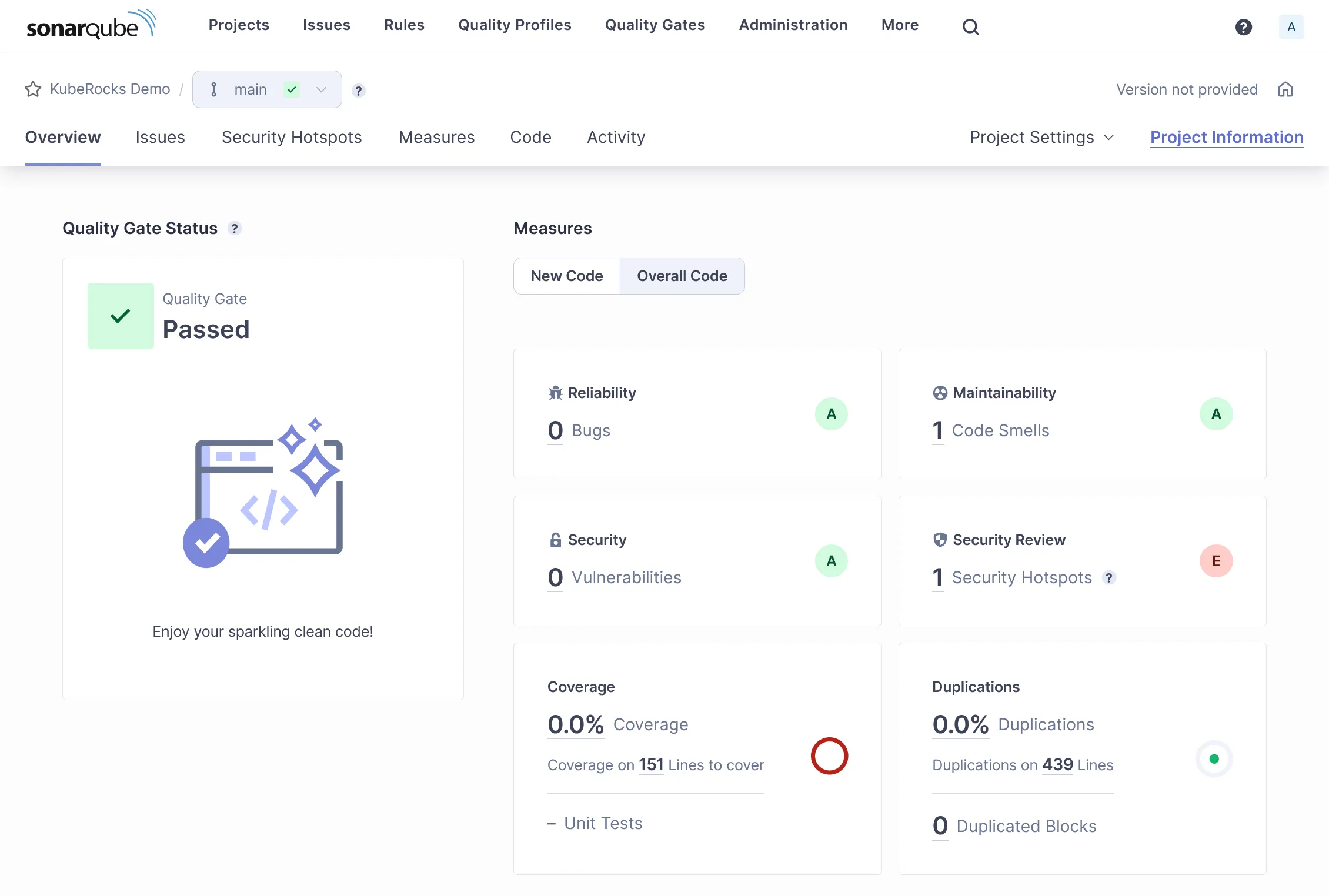The height and width of the screenshot is (896, 1329).
Task: Click the 1 Code Smells count link
Action: (x=937, y=430)
